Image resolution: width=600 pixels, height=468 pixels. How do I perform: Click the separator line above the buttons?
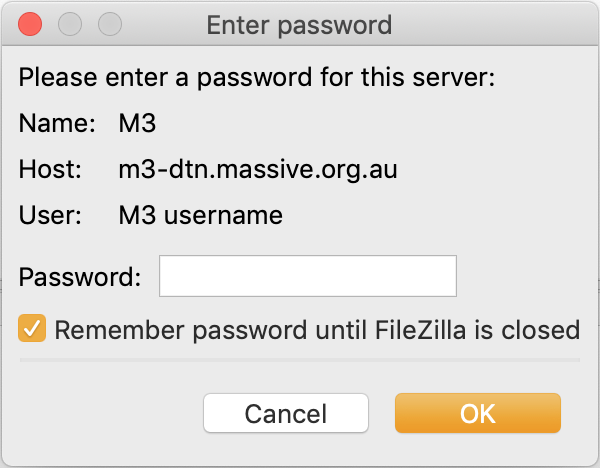click(x=300, y=358)
